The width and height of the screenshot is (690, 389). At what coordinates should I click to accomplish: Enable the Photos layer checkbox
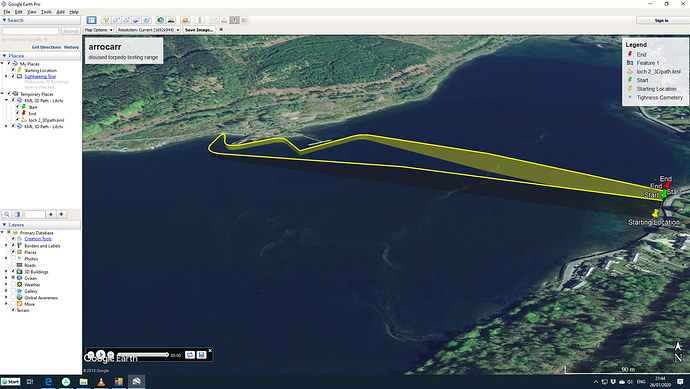coord(13,259)
